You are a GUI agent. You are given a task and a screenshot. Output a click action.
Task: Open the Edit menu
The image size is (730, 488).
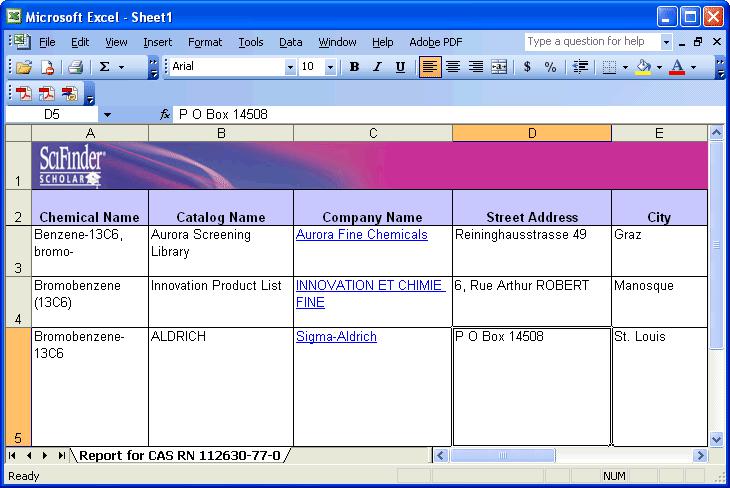pyautogui.click(x=80, y=42)
